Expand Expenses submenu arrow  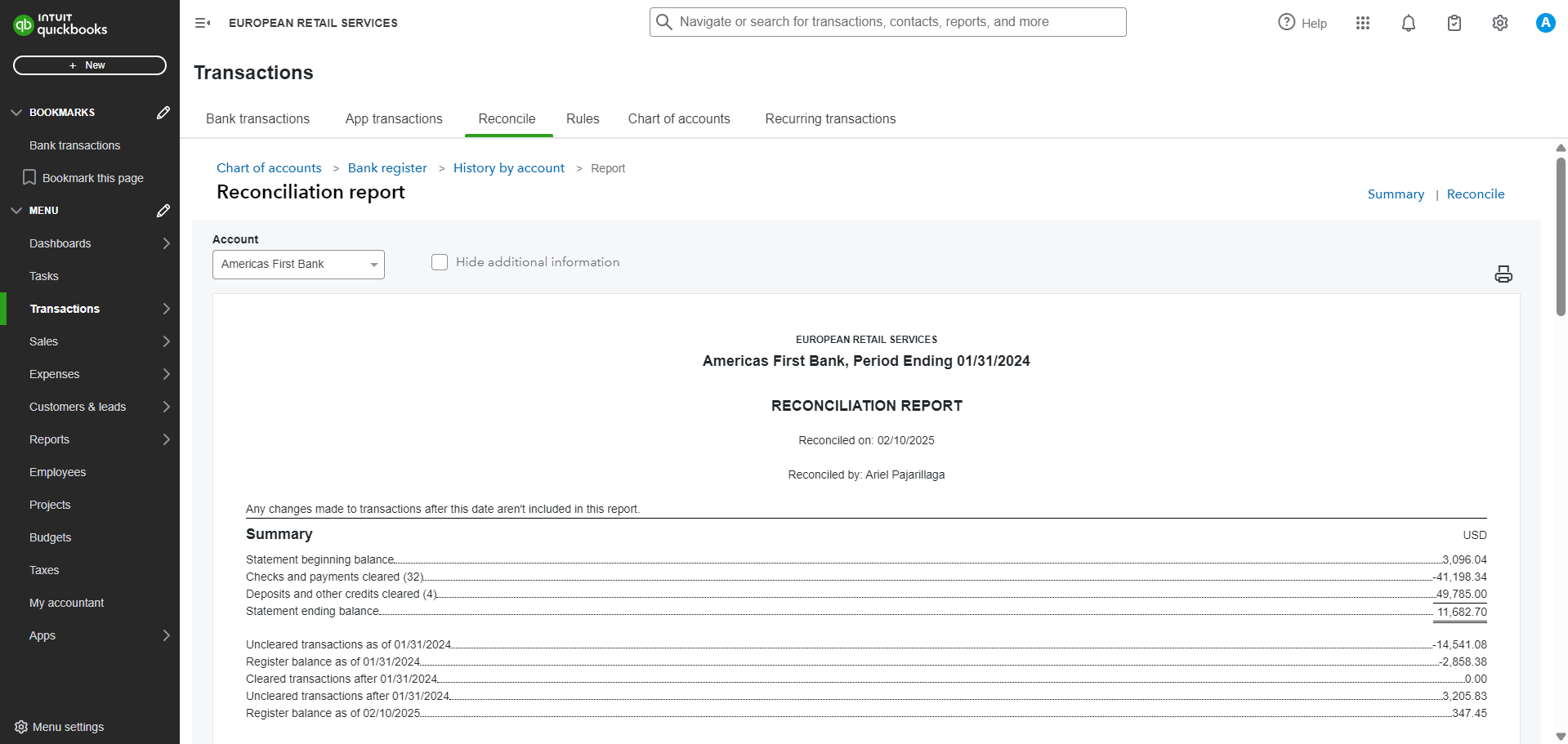point(167,374)
